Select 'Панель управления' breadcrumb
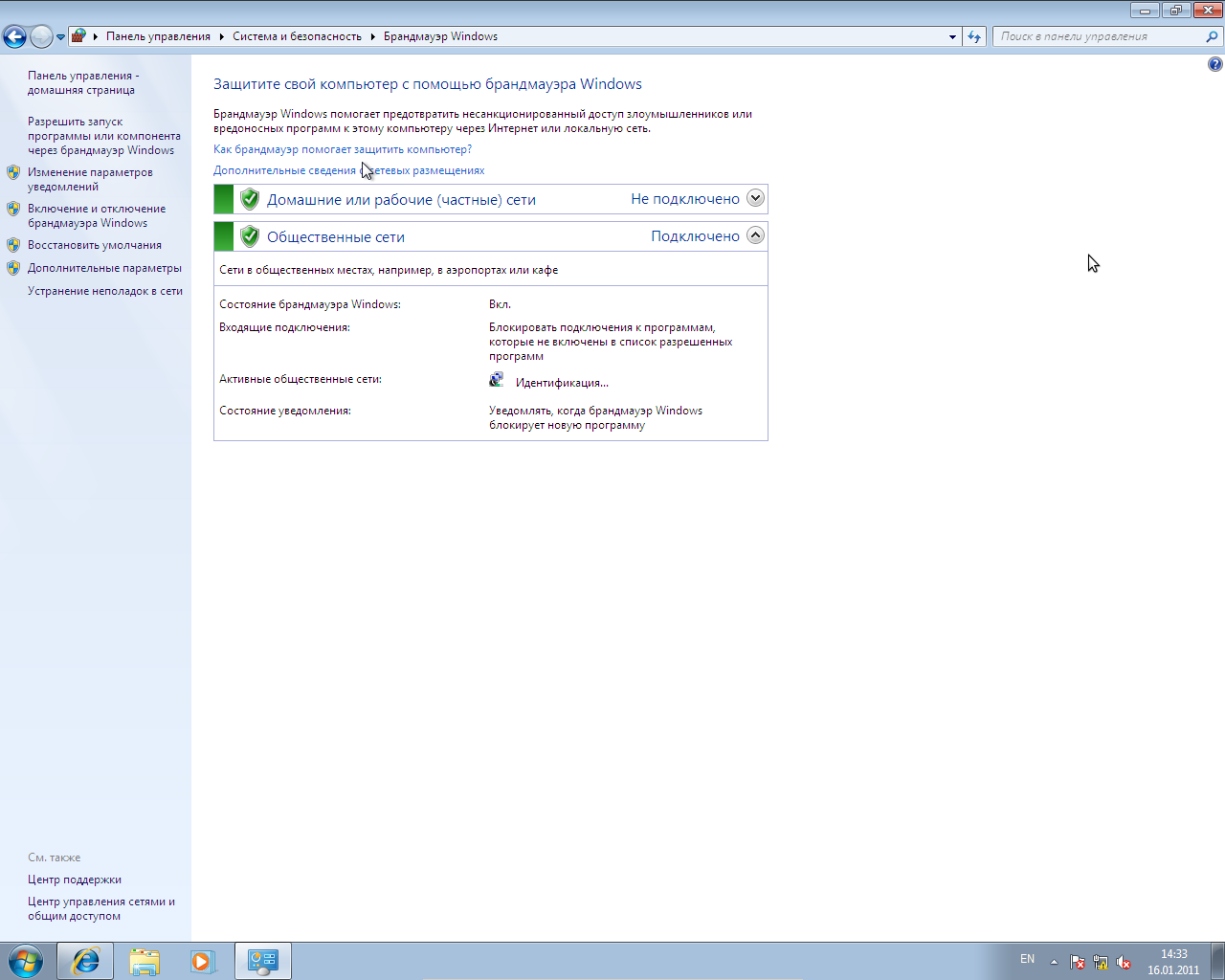The height and width of the screenshot is (980, 1225). (158, 36)
